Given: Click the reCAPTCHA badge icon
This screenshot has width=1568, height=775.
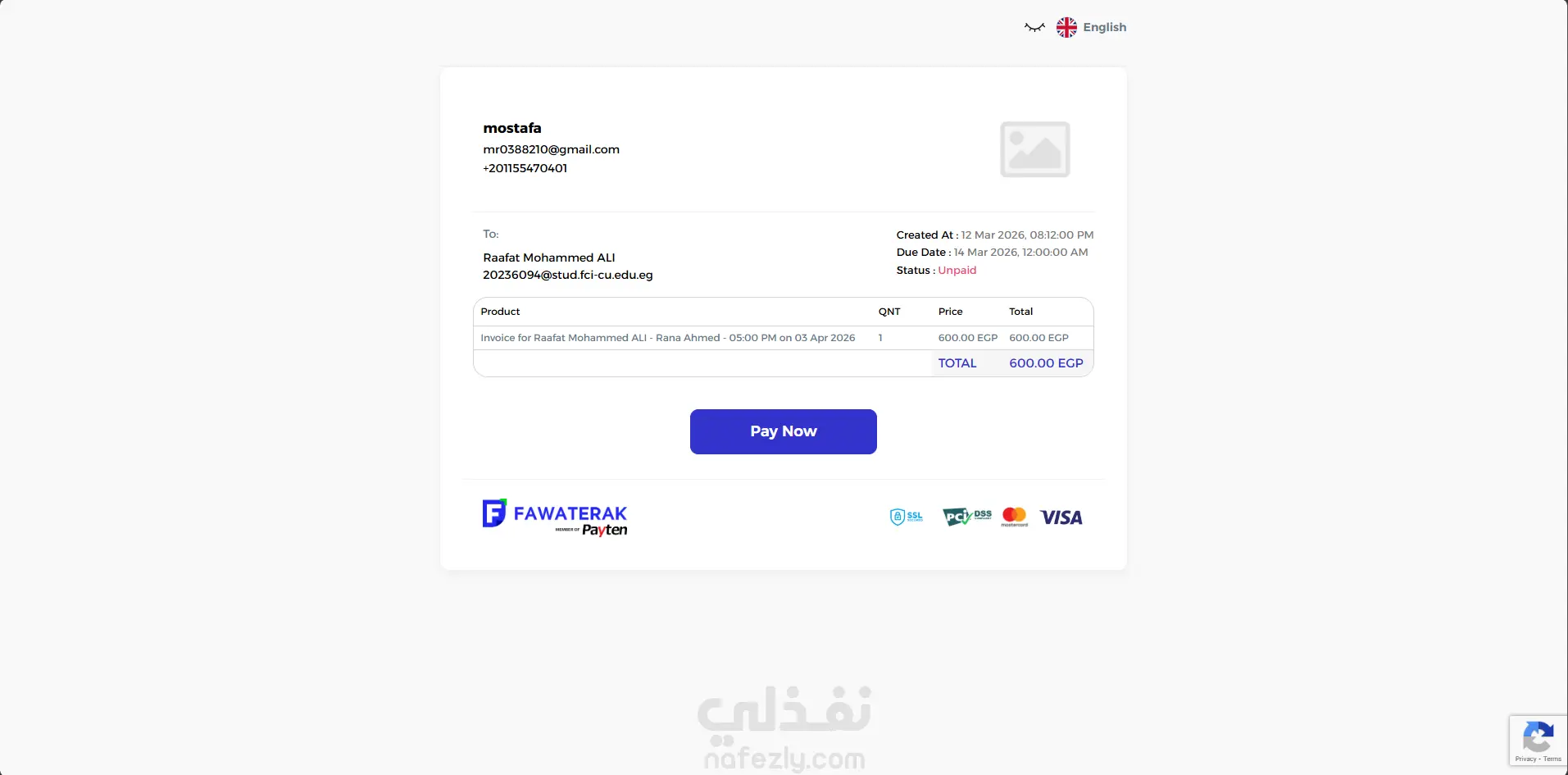Looking at the screenshot, I should coord(1538,736).
